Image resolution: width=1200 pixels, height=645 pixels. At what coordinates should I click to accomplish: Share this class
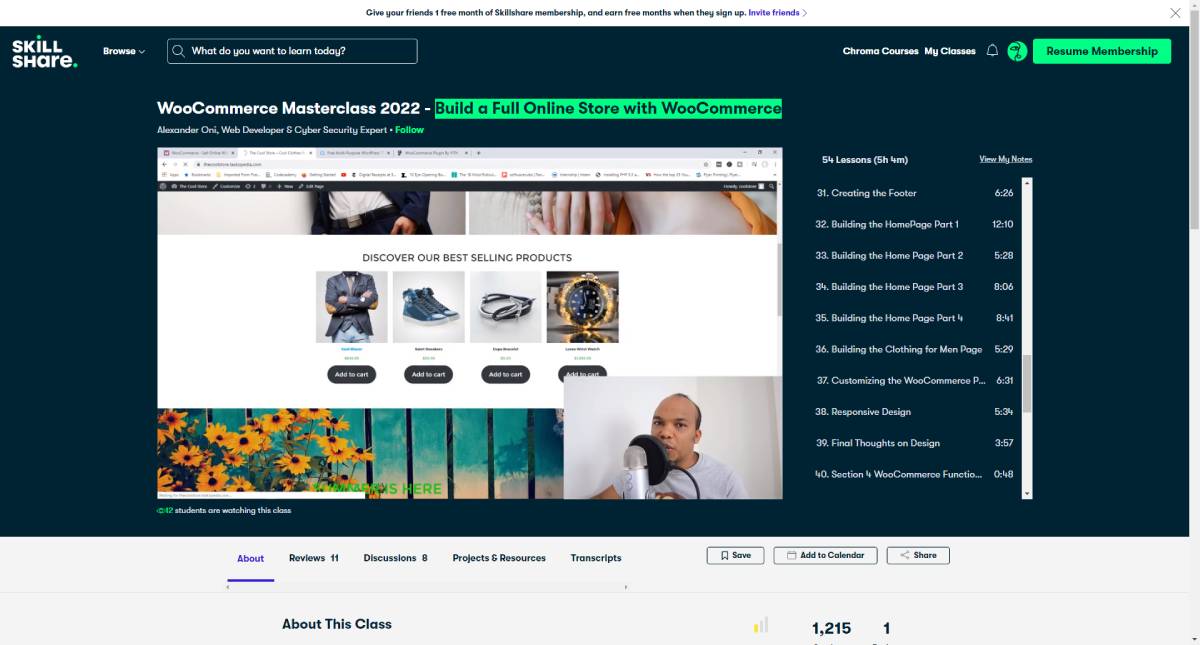[918, 555]
